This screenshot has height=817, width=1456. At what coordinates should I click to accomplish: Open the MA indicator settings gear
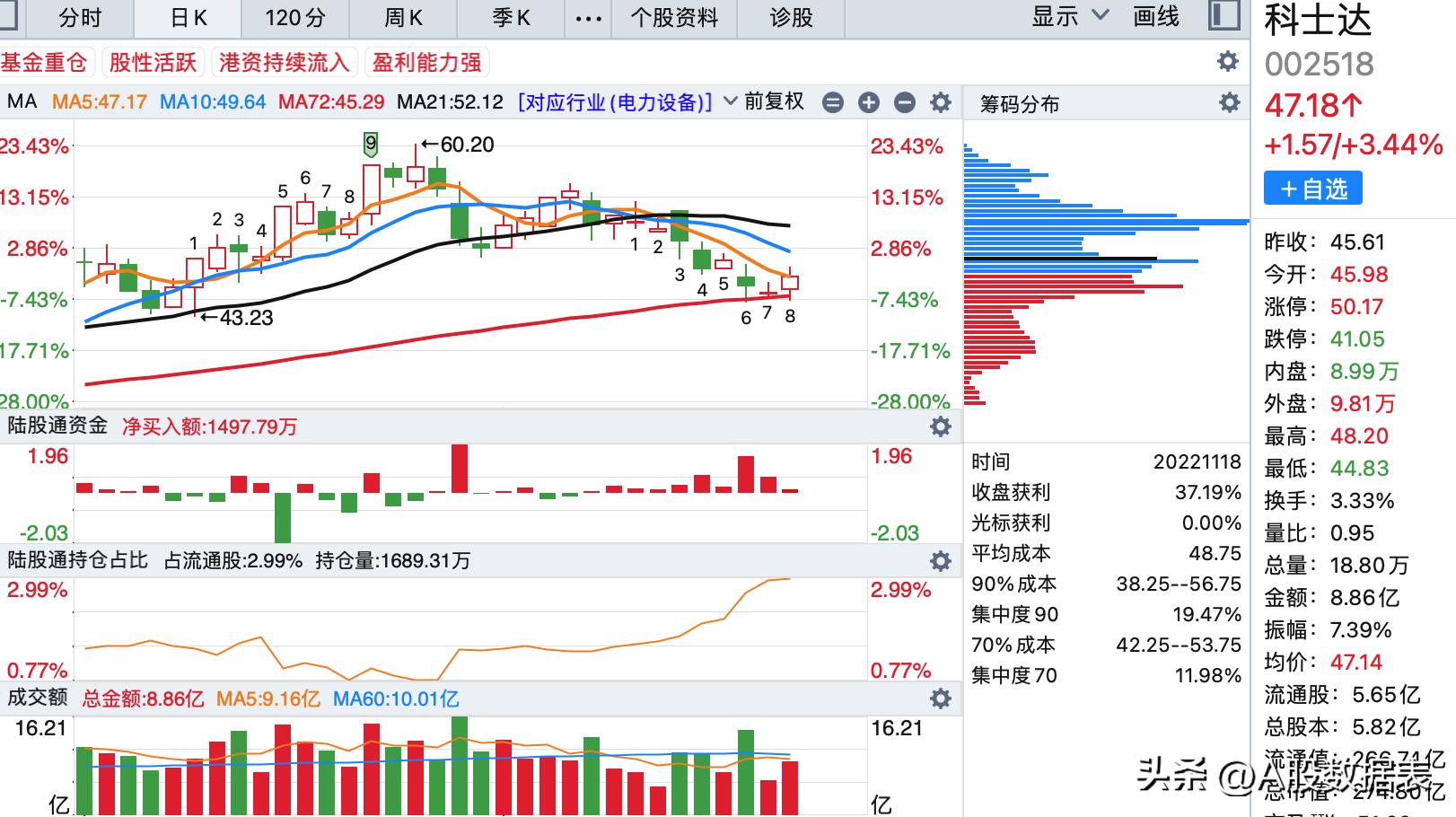point(941,103)
